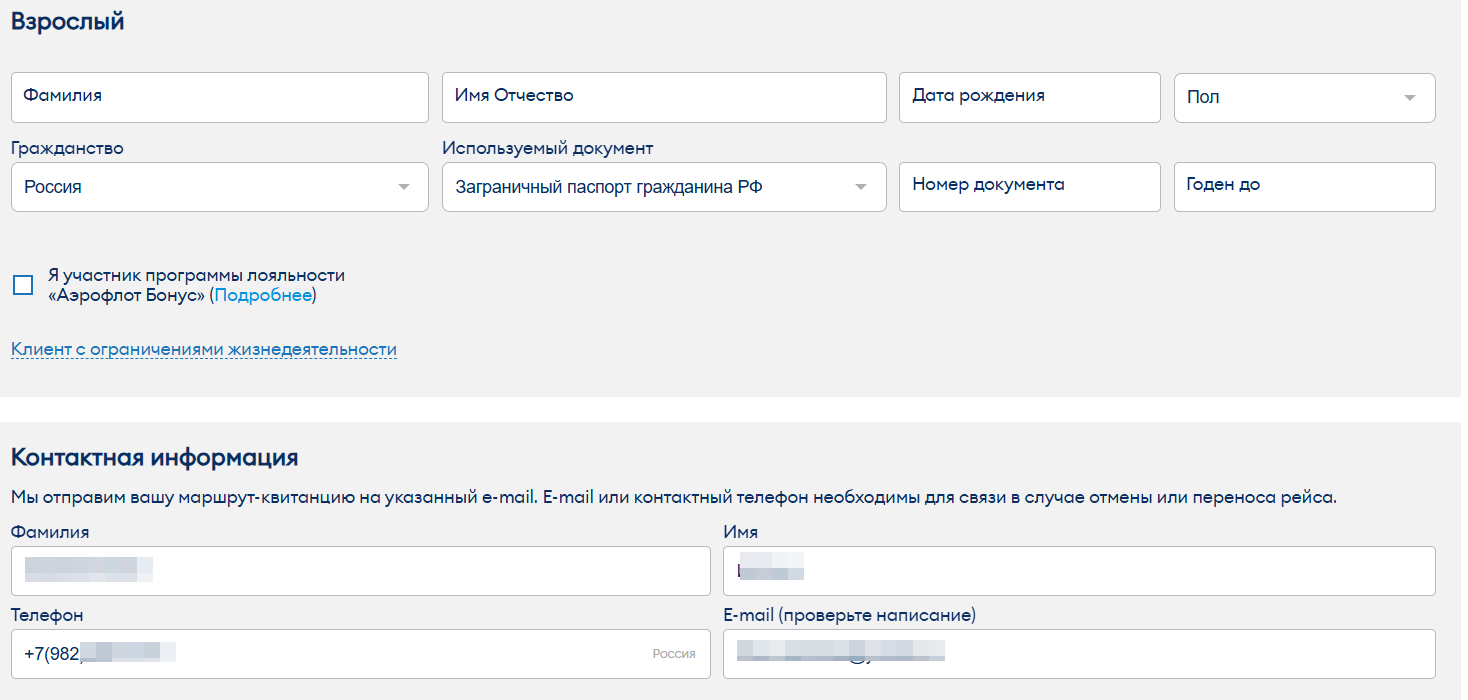Click the Номер документа field
This screenshot has width=1468, height=700.
pyautogui.click(x=1029, y=187)
